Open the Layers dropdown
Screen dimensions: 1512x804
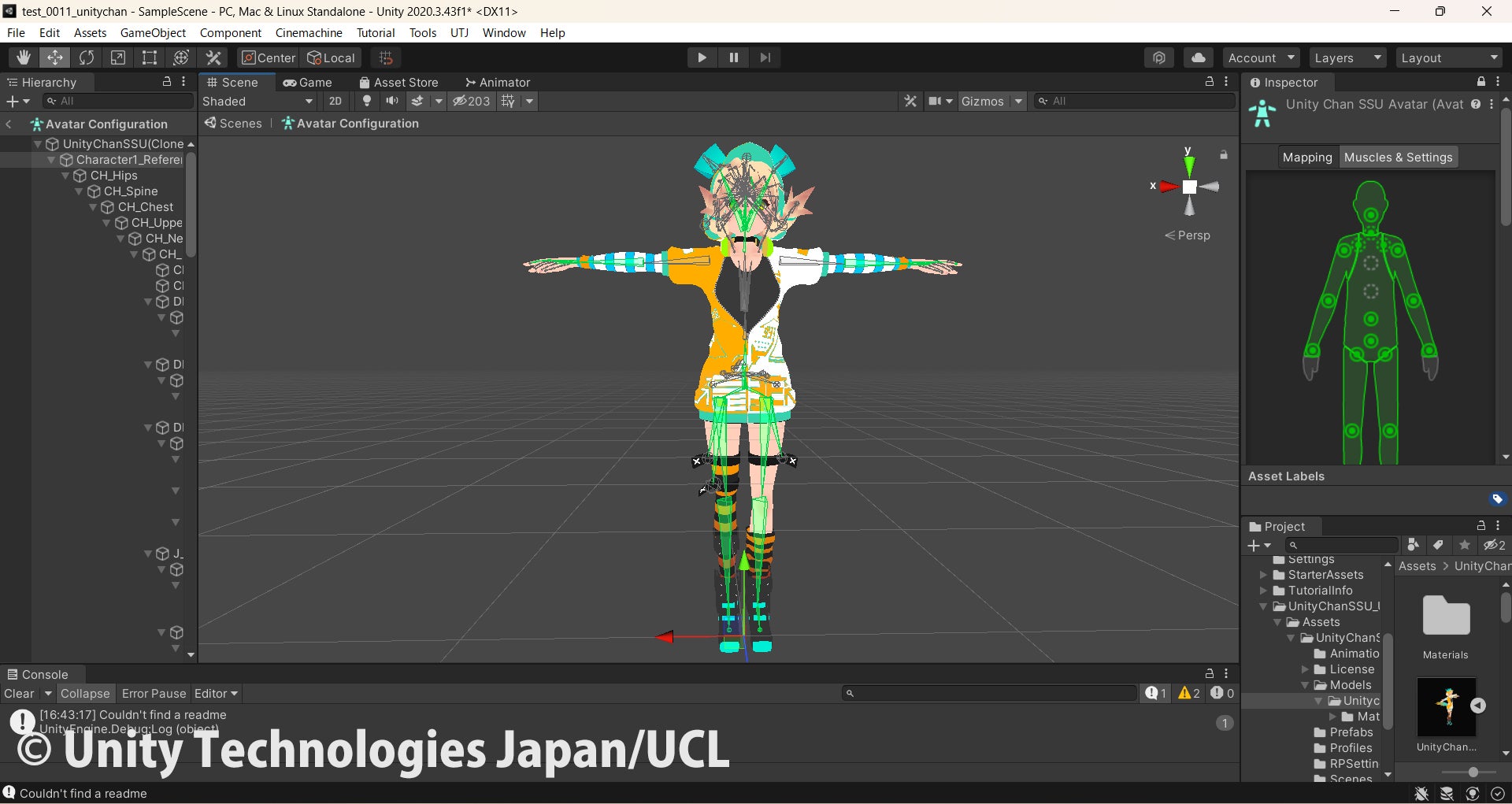point(1347,57)
